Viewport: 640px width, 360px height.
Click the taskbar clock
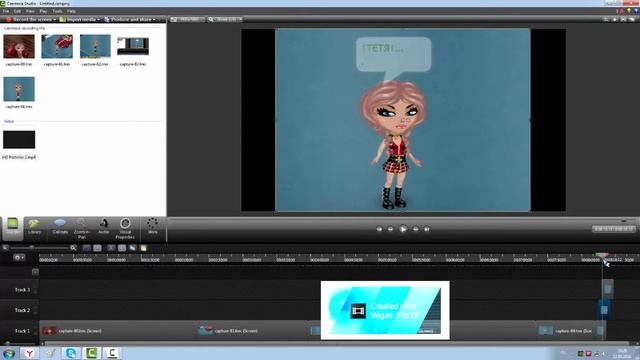click(x=622, y=353)
